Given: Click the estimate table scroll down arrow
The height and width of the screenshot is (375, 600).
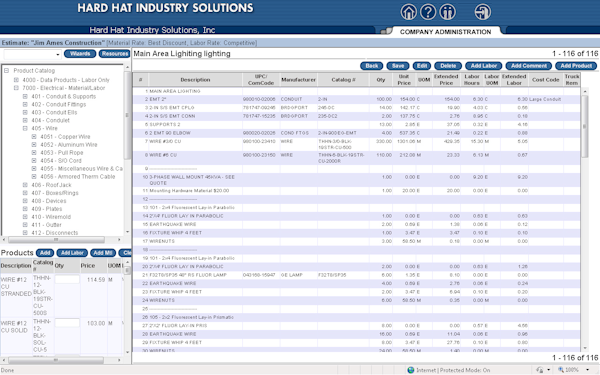Looking at the screenshot, I should tap(585, 348).
